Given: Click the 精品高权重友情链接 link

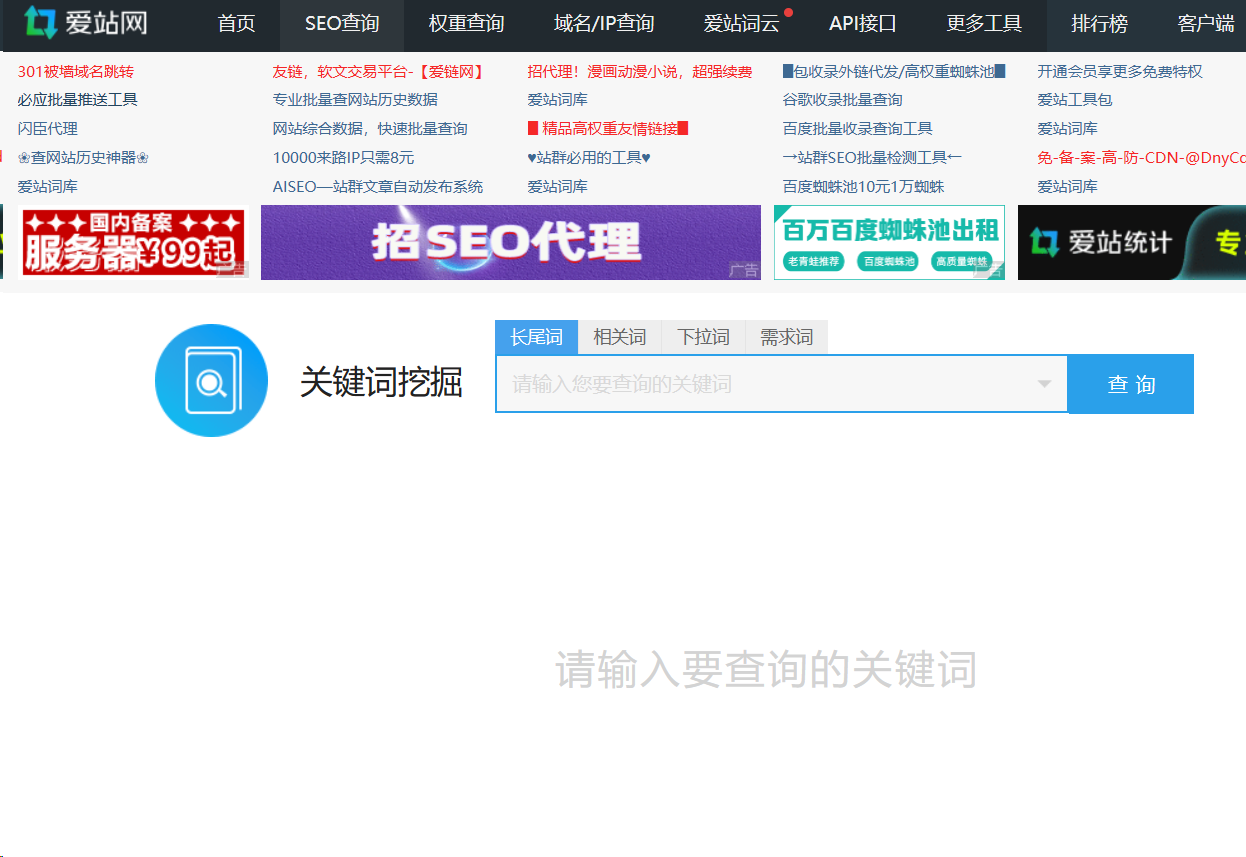Looking at the screenshot, I should [x=608, y=129].
